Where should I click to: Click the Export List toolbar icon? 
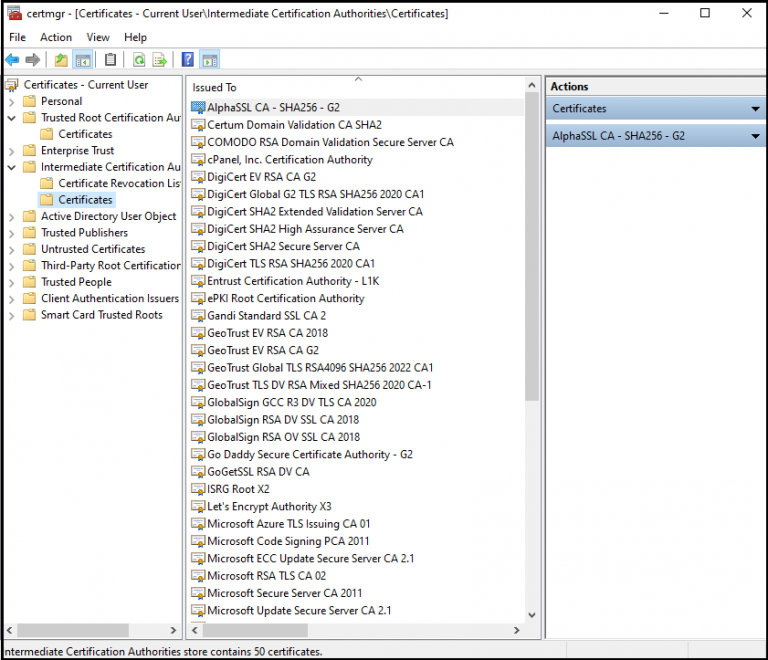160,60
